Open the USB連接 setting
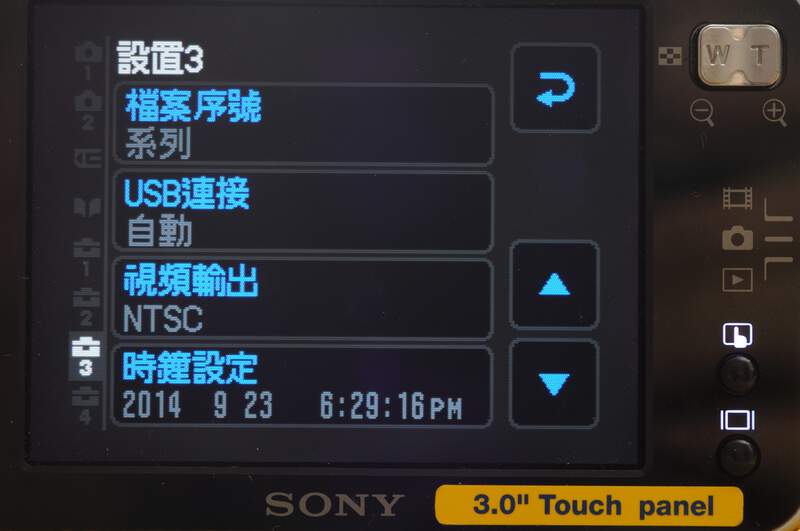Screen dimensions: 800x531 (303, 212)
